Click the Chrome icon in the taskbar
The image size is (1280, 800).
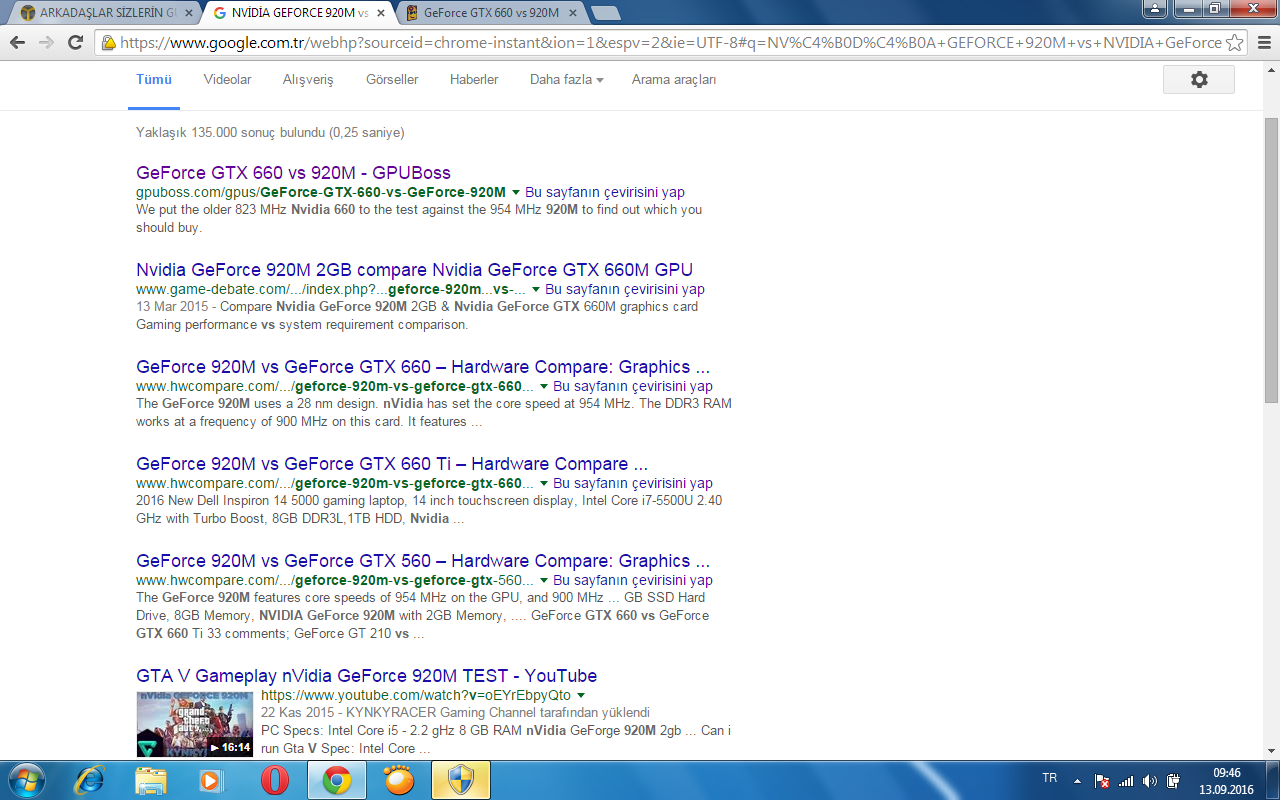[337, 780]
